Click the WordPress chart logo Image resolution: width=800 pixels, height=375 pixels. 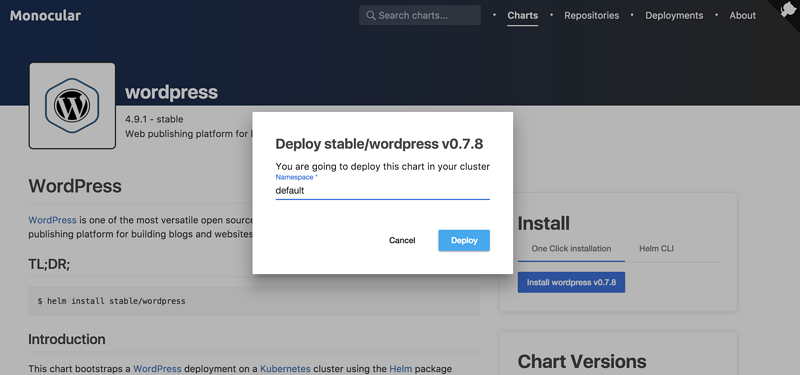point(72,106)
